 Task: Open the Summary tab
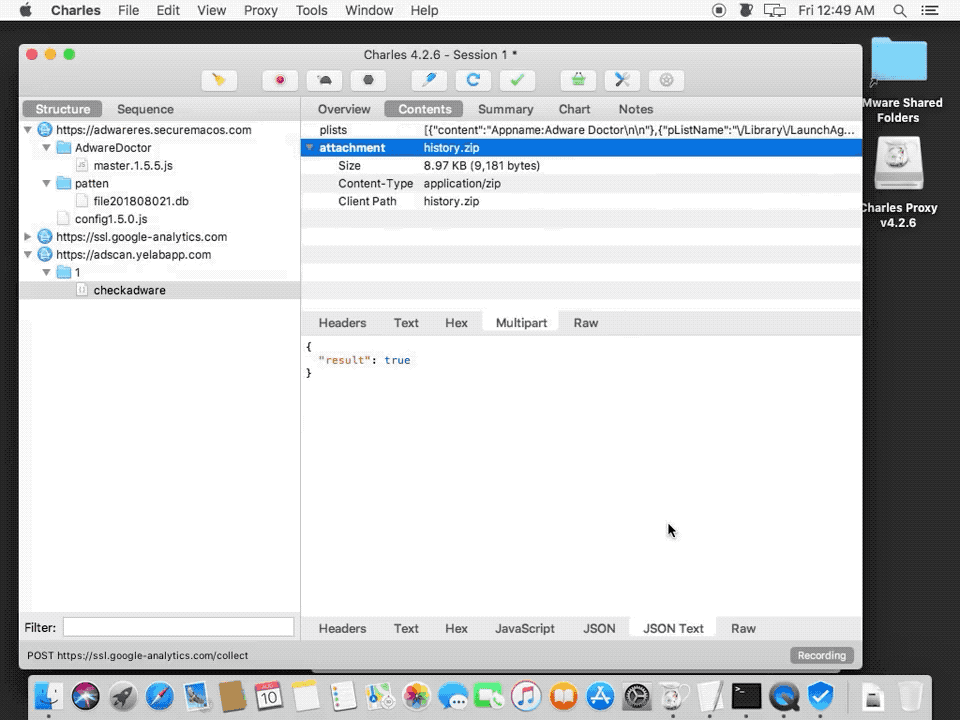click(505, 109)
